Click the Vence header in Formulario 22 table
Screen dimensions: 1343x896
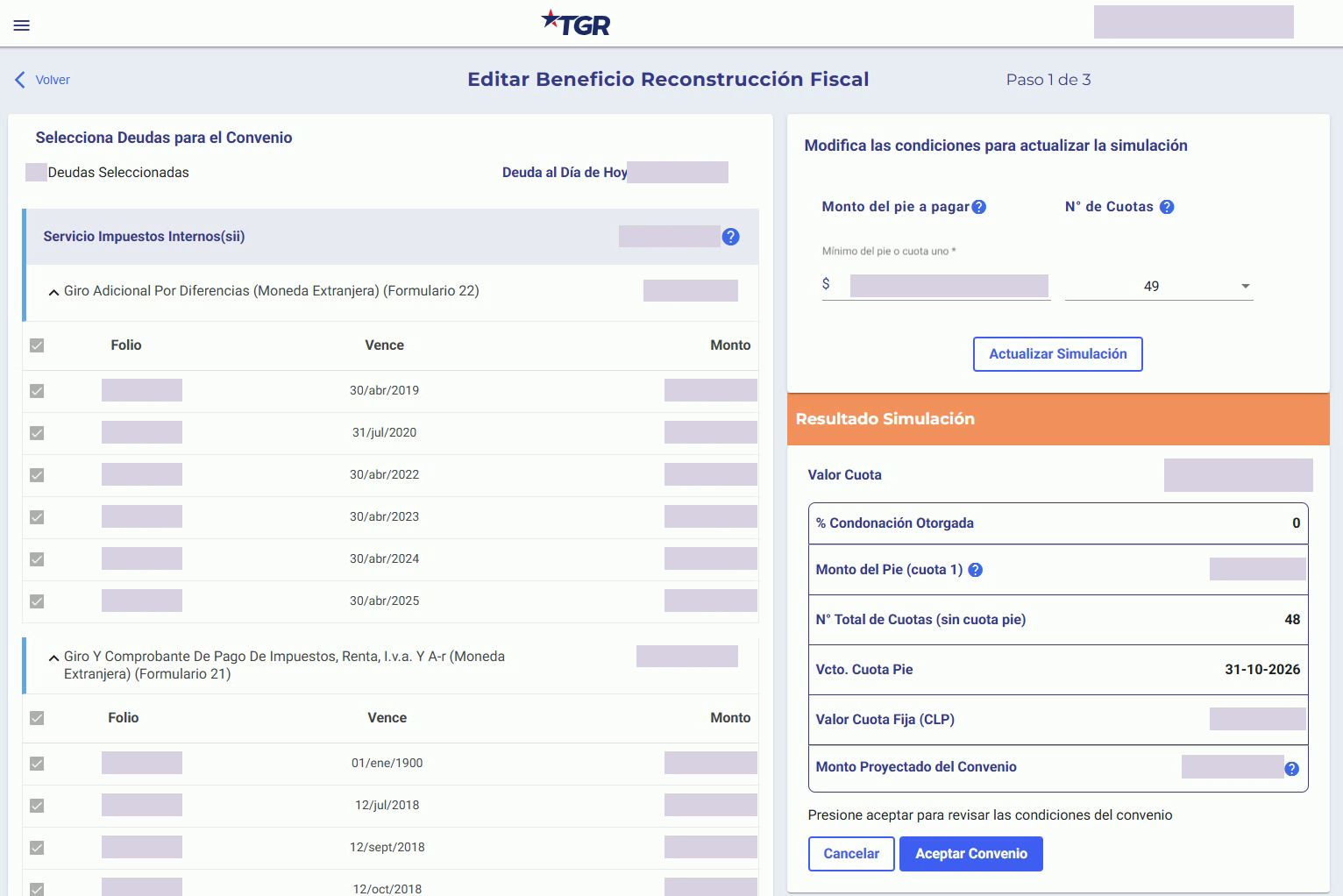pyautogui.click(x=385, y=345)
